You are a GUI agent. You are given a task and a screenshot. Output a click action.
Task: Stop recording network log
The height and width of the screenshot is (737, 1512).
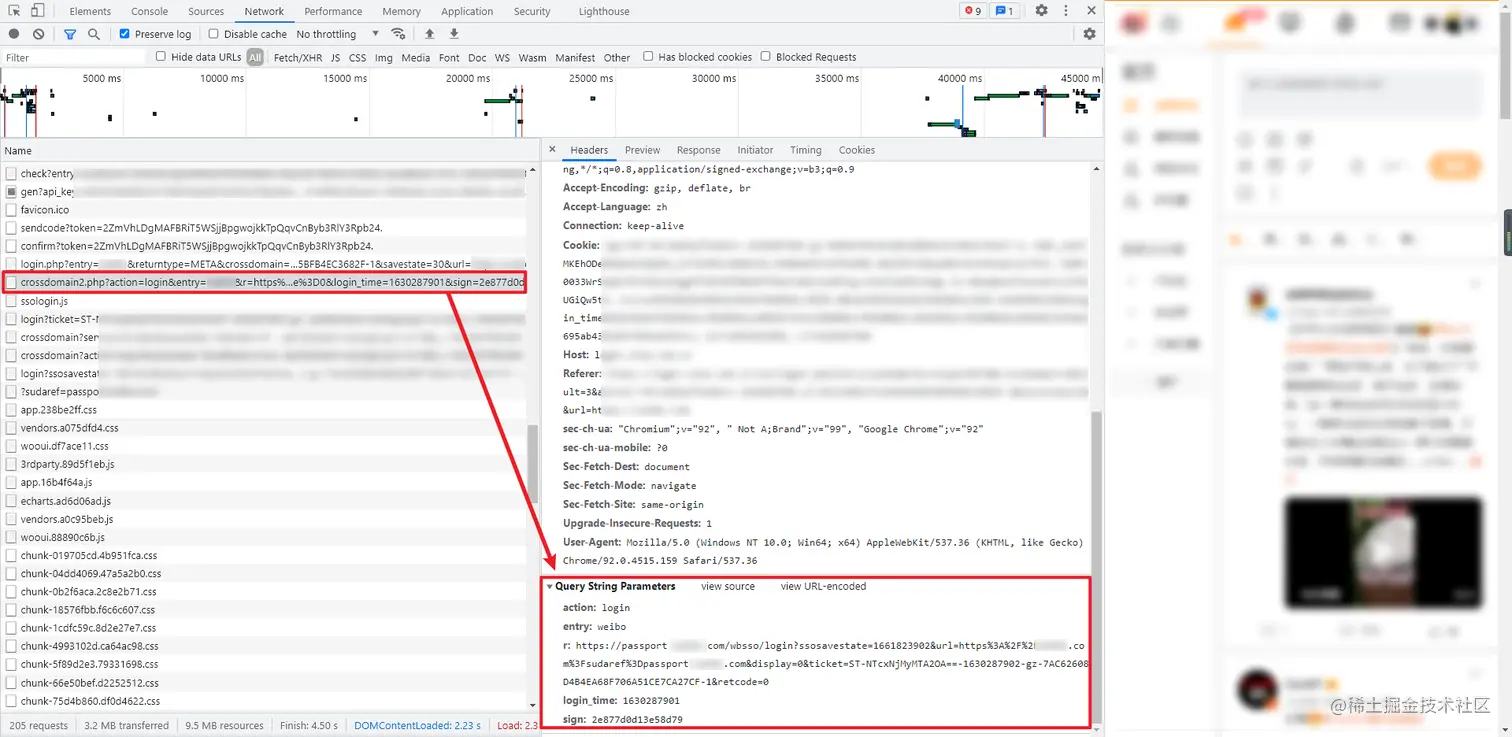tap(14, 34)
